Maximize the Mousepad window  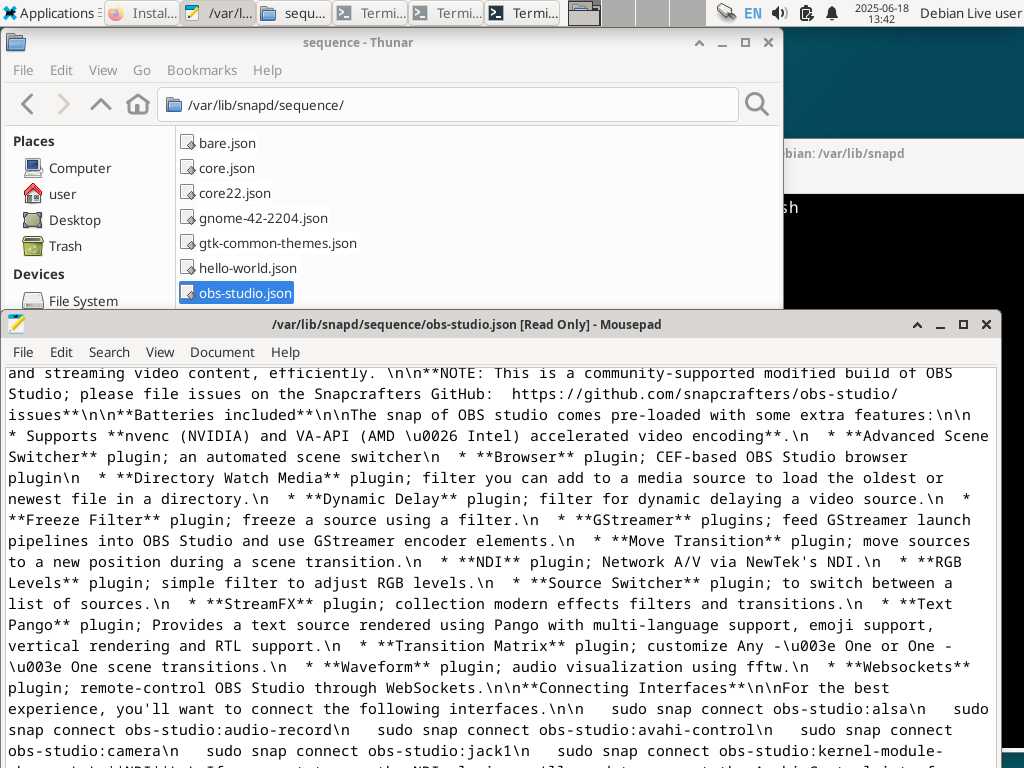coord(963,325)
